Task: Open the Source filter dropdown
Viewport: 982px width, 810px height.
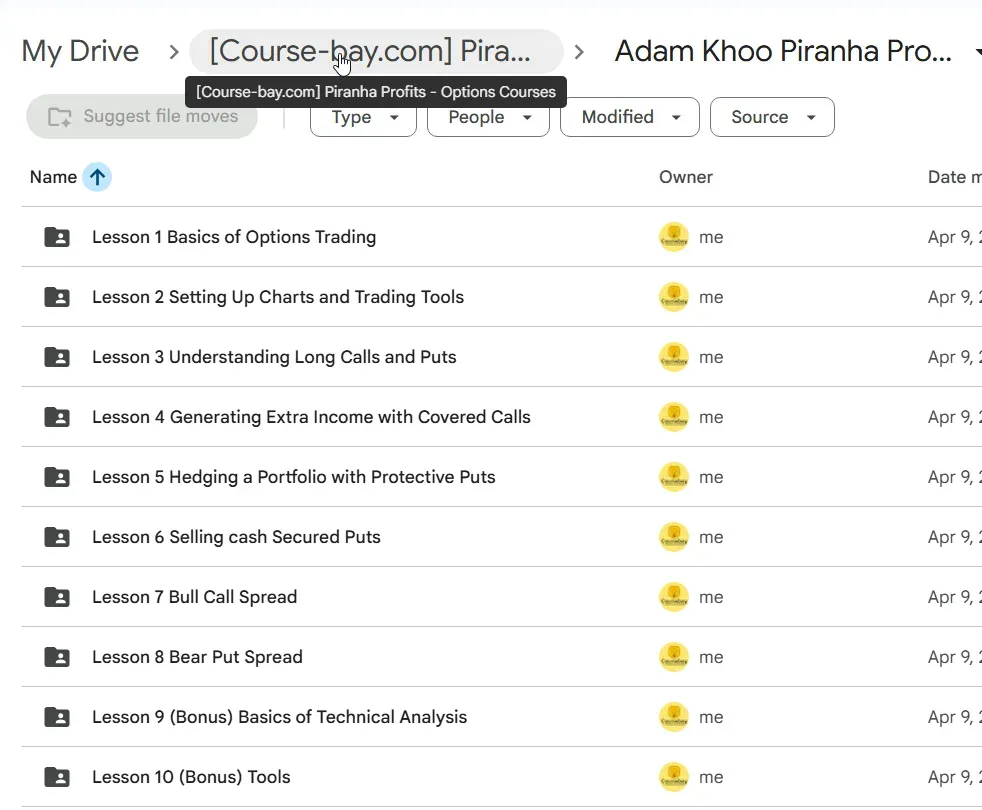Action: (772, 117)
